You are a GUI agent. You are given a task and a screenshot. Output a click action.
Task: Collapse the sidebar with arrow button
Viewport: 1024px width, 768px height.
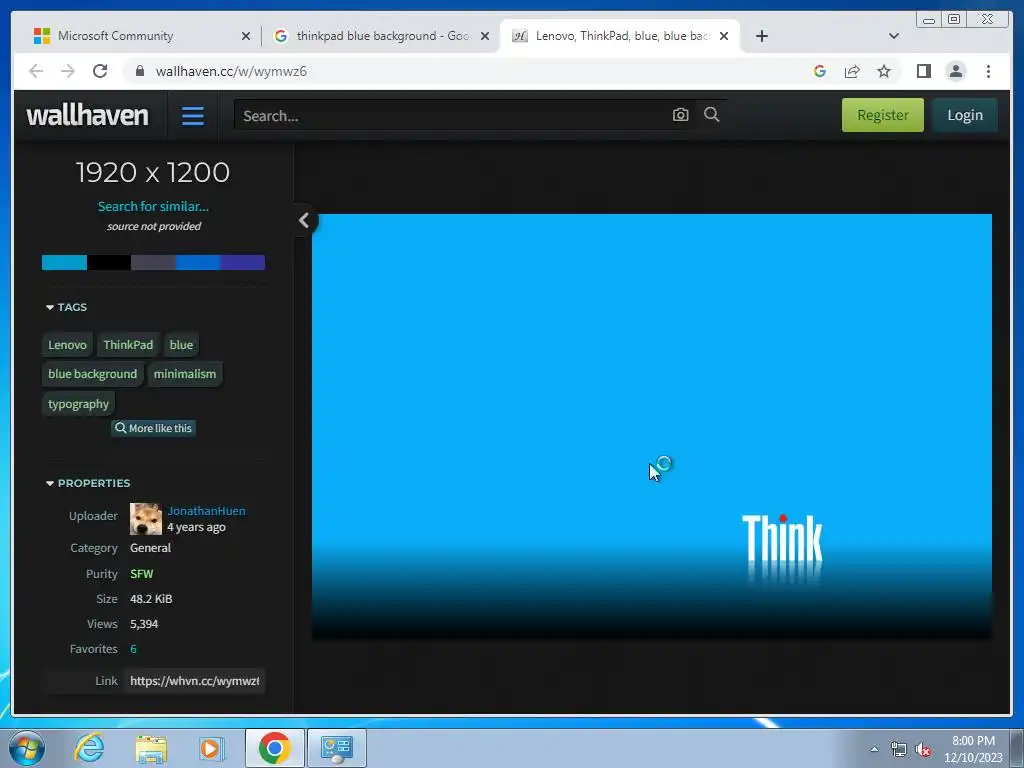304,220
